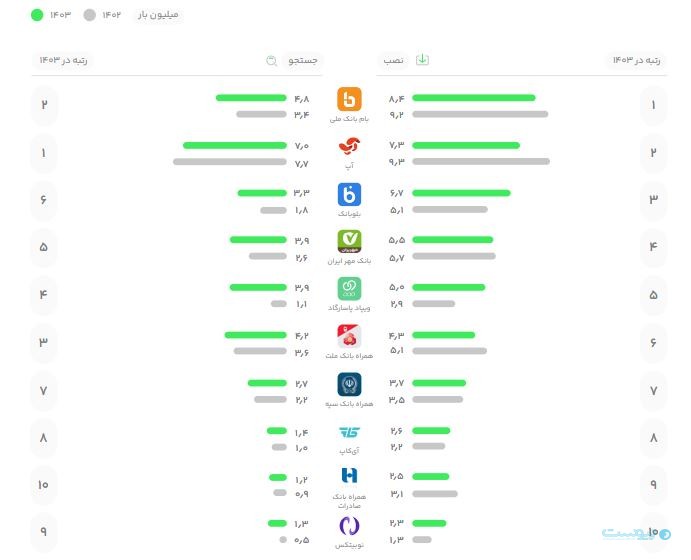
Task: Click the نوبیتکس label
Action: pos(349,545)
